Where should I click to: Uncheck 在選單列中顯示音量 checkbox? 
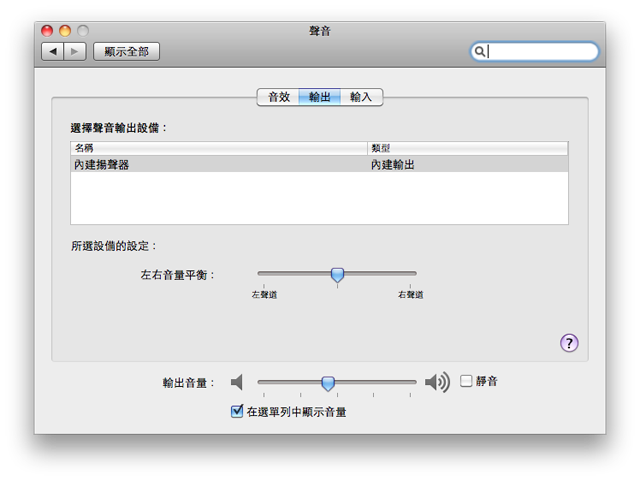pyautogui.click(x=237, y=411)
